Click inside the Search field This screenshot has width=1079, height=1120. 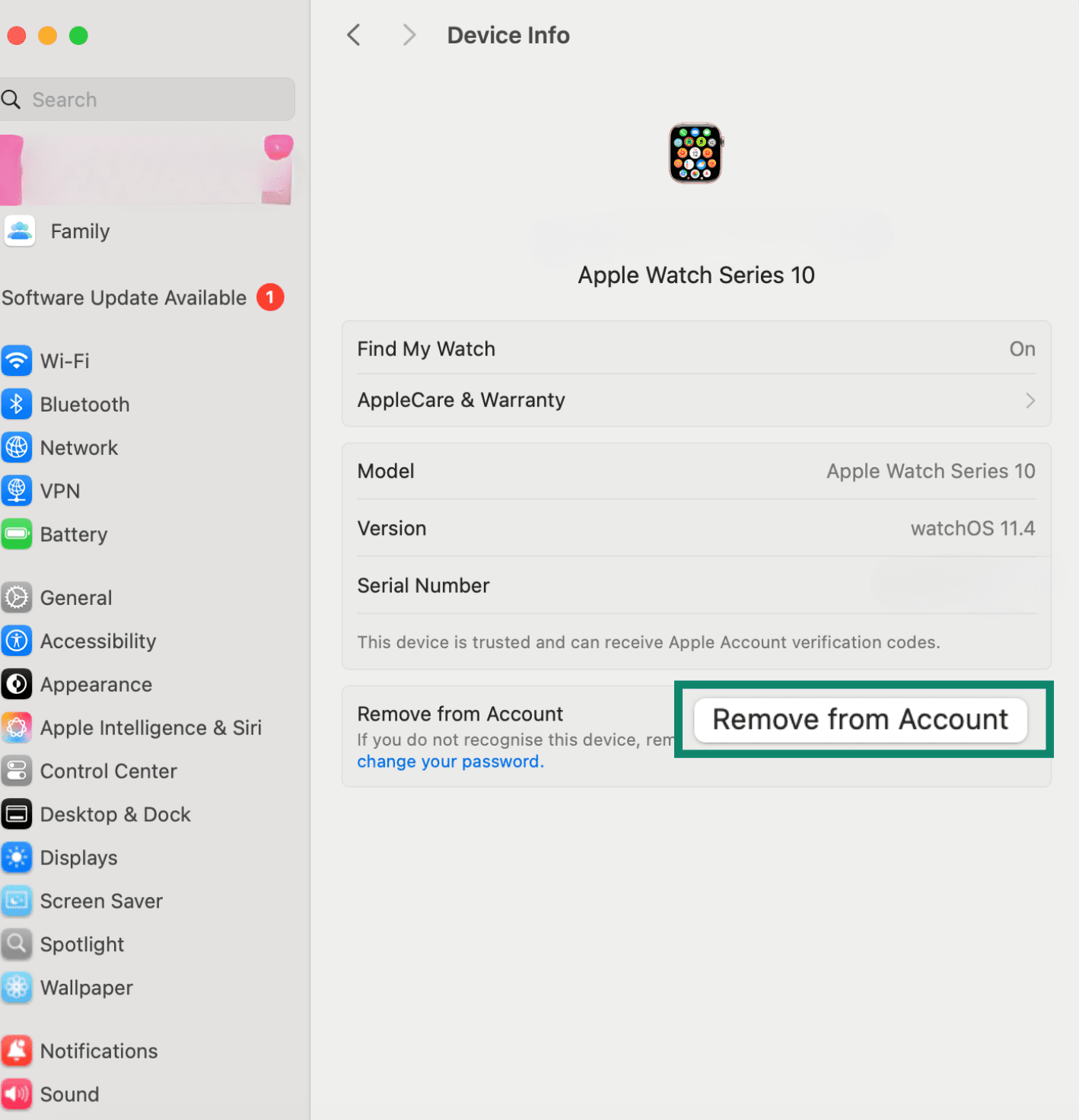coord(148,99)
